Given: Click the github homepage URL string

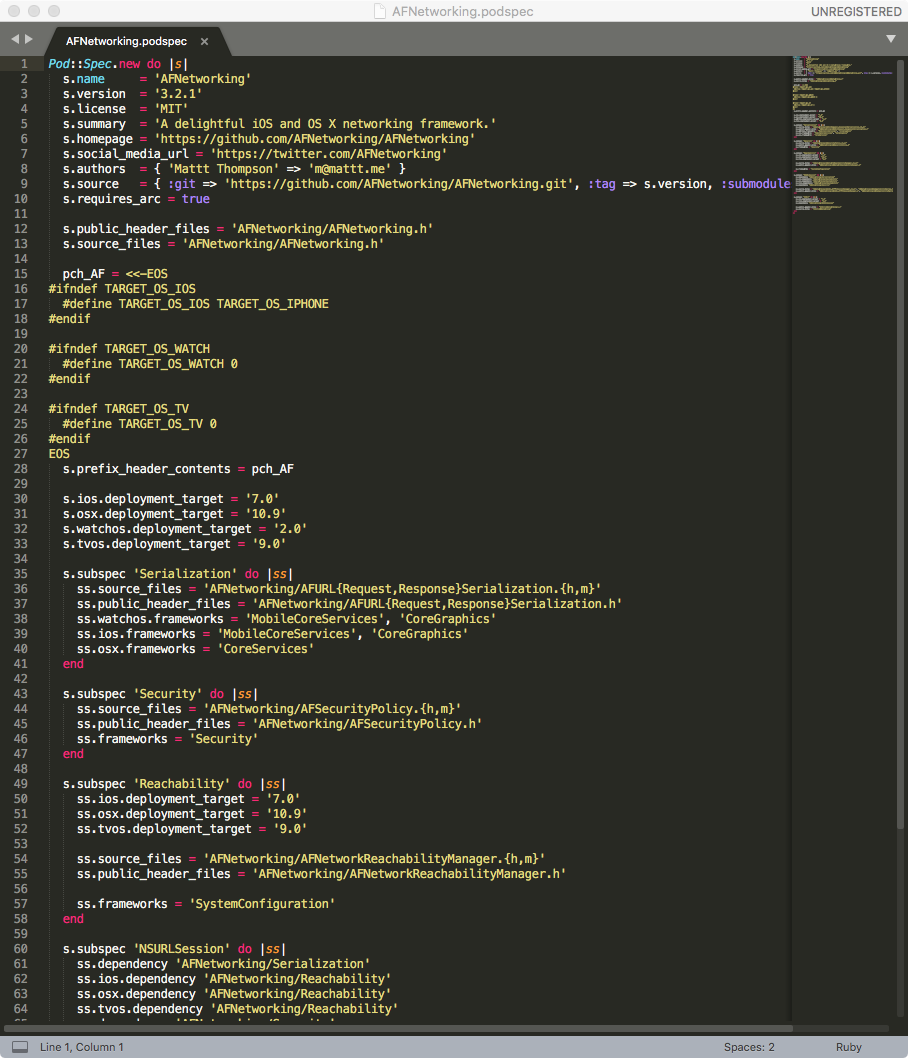Looking at the screenshot, I should tap(314, 139).
